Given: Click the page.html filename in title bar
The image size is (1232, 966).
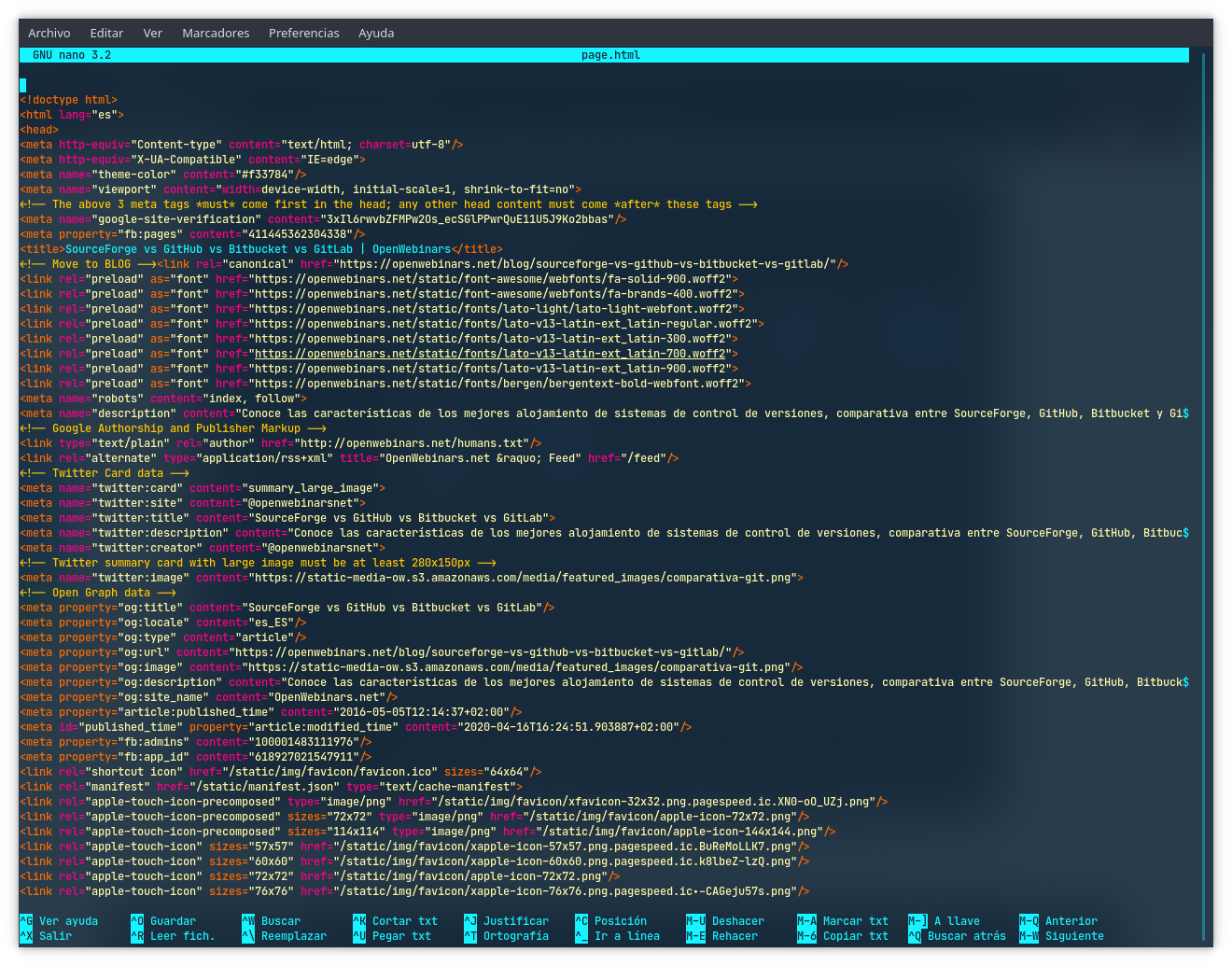Looking at the screenshot, I should coord(610,55).
